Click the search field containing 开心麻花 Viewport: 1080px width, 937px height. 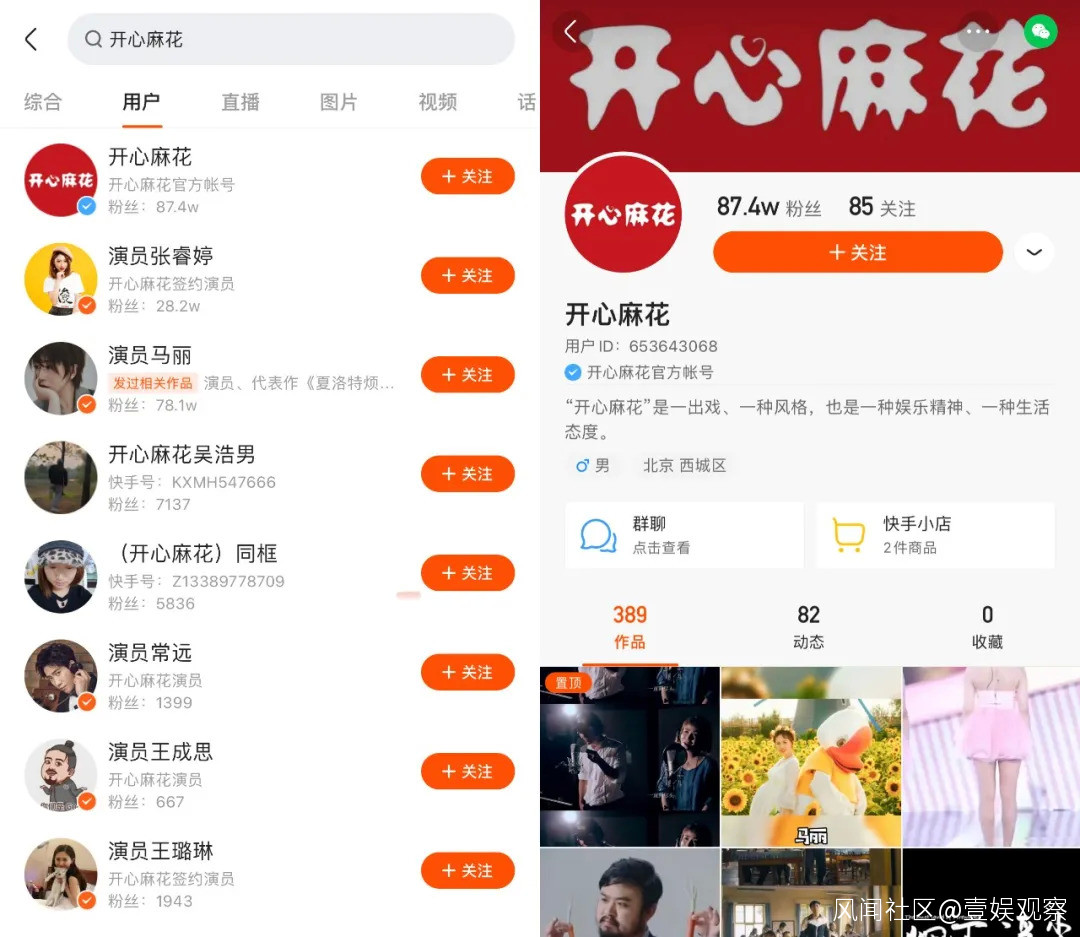(x=291, y=39)
